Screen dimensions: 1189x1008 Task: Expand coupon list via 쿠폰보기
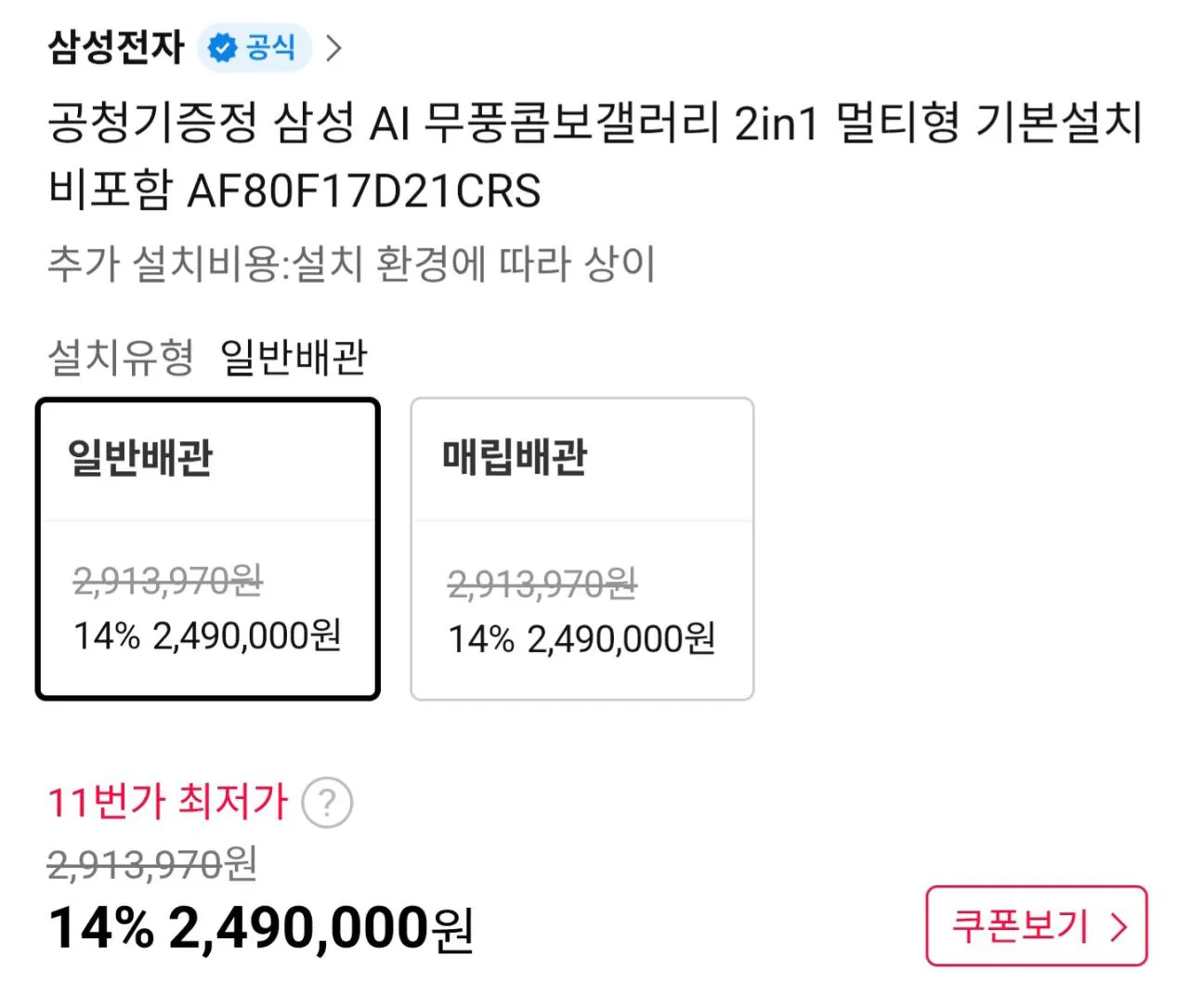point(1034,925)
